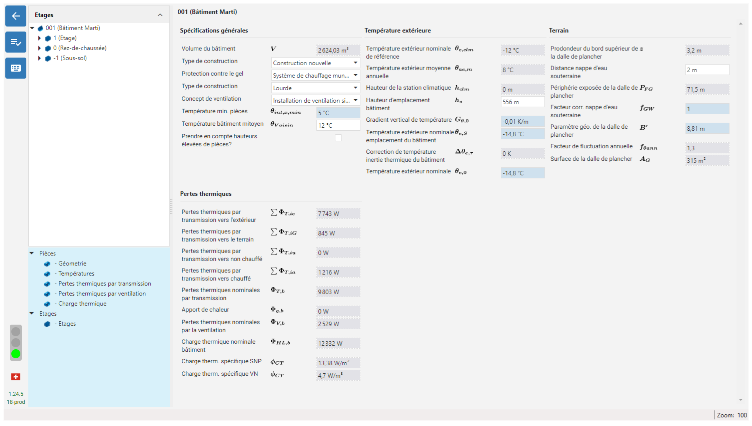752x426 pixels.
Task: Open Concept de ventilation dropdown
Action: 315,100
